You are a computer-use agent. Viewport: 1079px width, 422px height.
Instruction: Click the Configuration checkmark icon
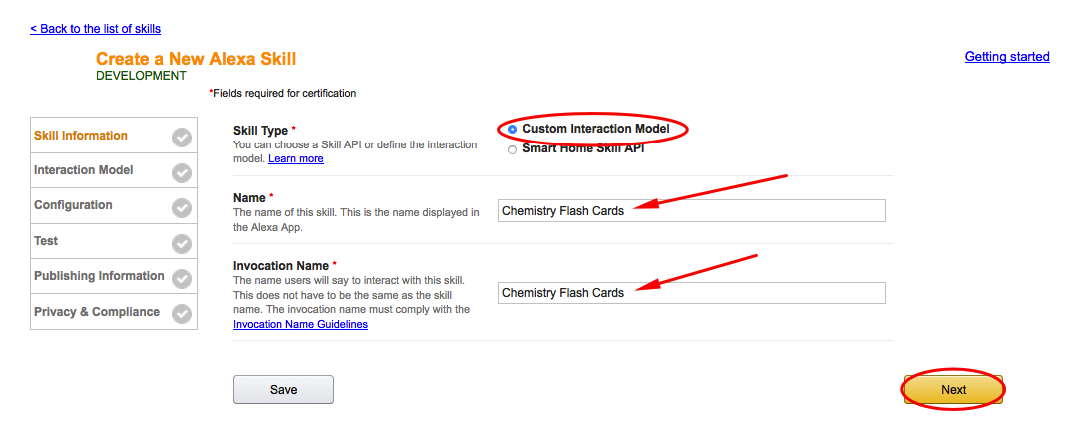click(182, 208)
